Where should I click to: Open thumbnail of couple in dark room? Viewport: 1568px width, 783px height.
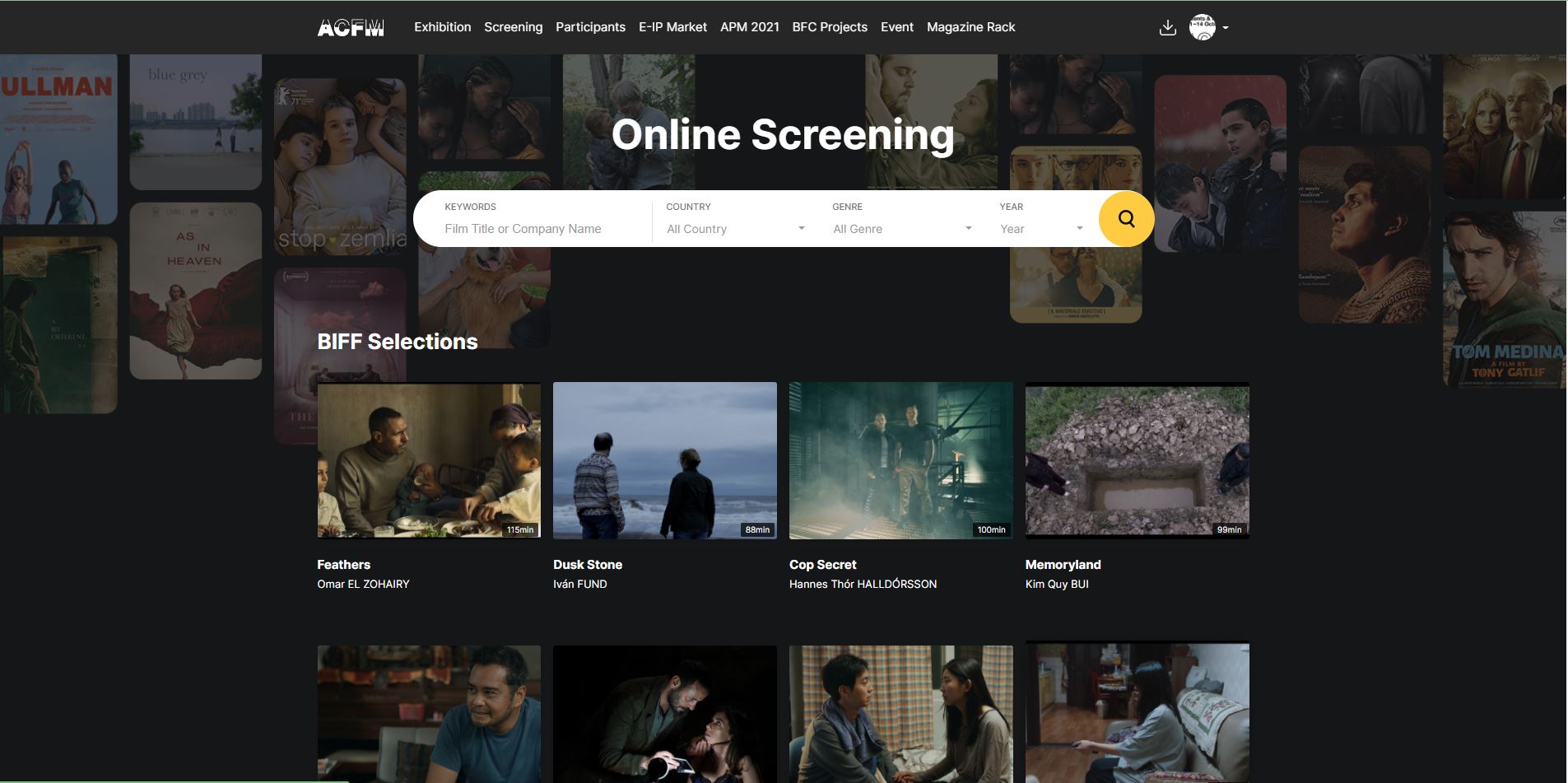pyautogui.click(x=665, y=714)
